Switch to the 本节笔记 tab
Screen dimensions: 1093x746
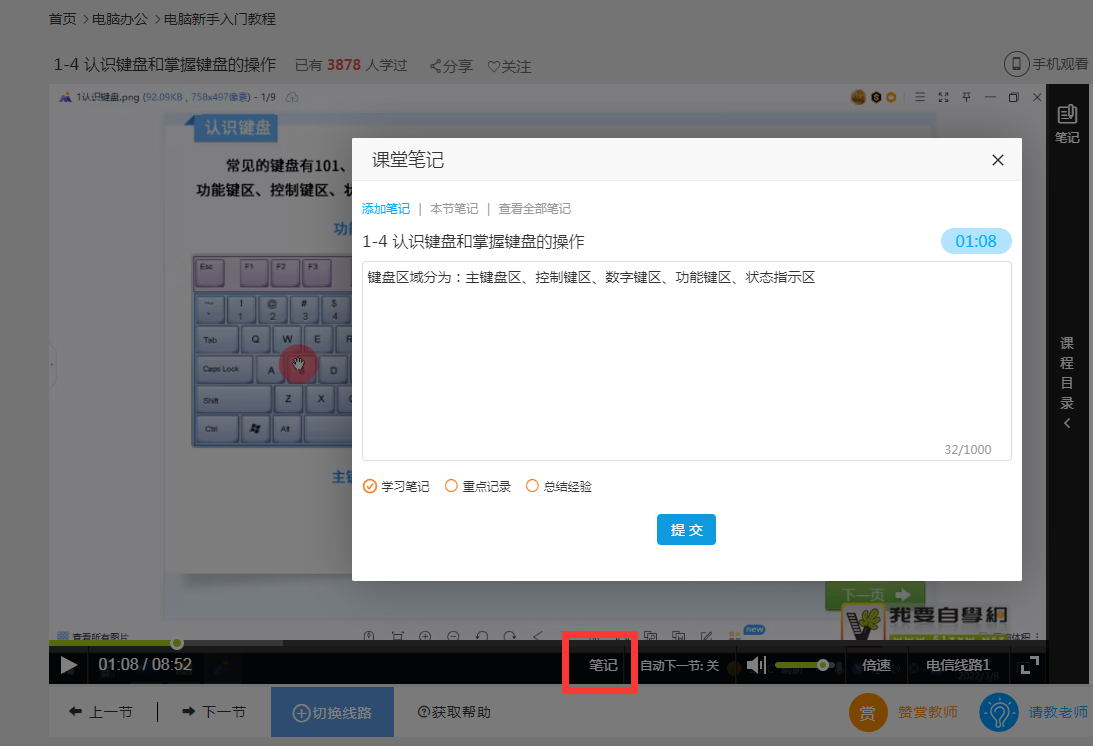(x=454, y=209)
